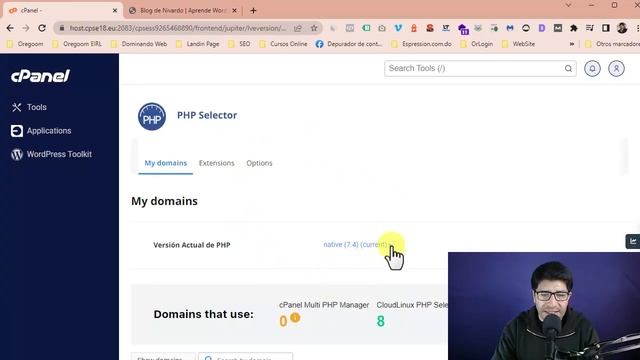Screen dimensions: 640x360
Task: Click the statistics chart side icon
Action: point(633,241)
